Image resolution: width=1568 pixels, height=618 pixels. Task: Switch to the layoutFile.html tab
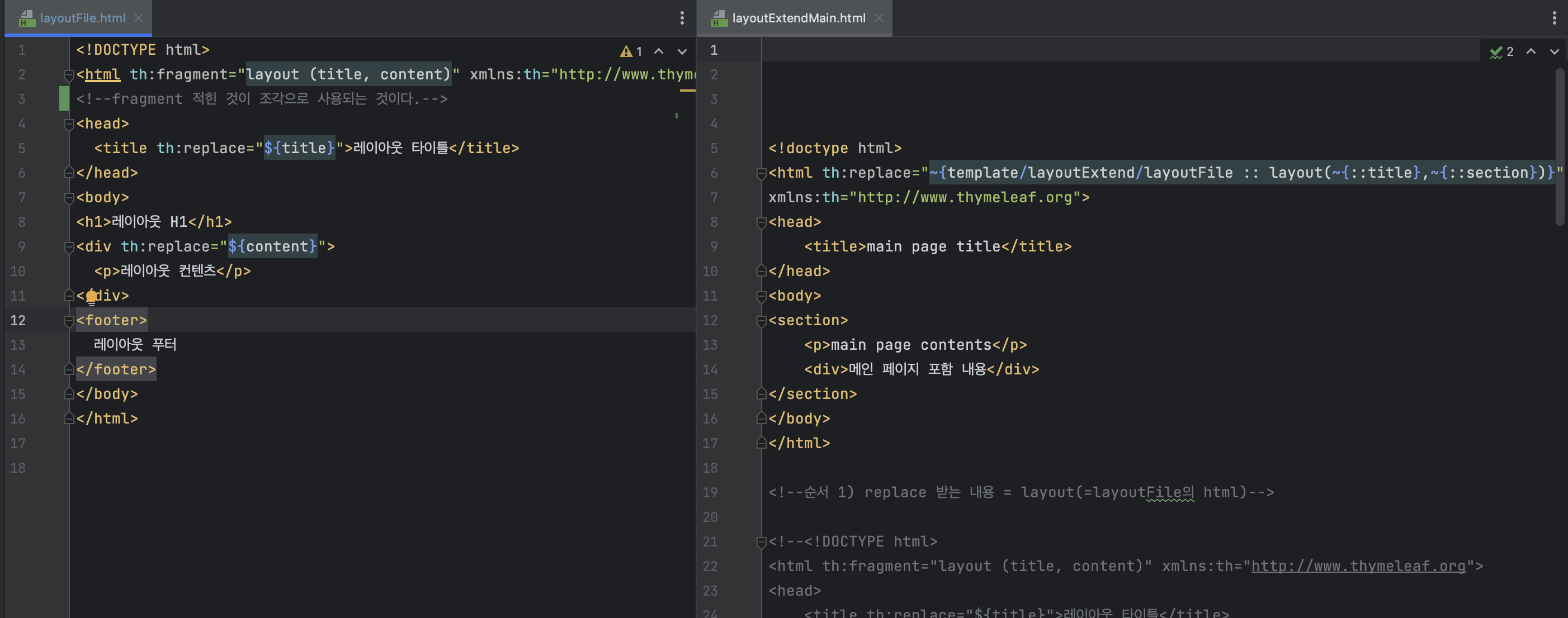[82, 18]
